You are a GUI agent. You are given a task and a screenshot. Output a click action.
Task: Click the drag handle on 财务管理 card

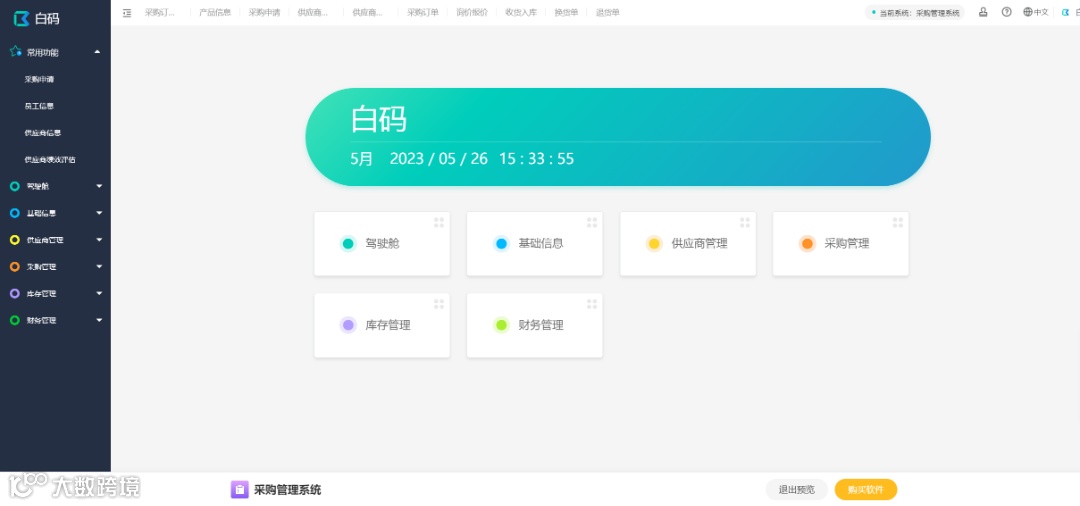coord(592,304)
